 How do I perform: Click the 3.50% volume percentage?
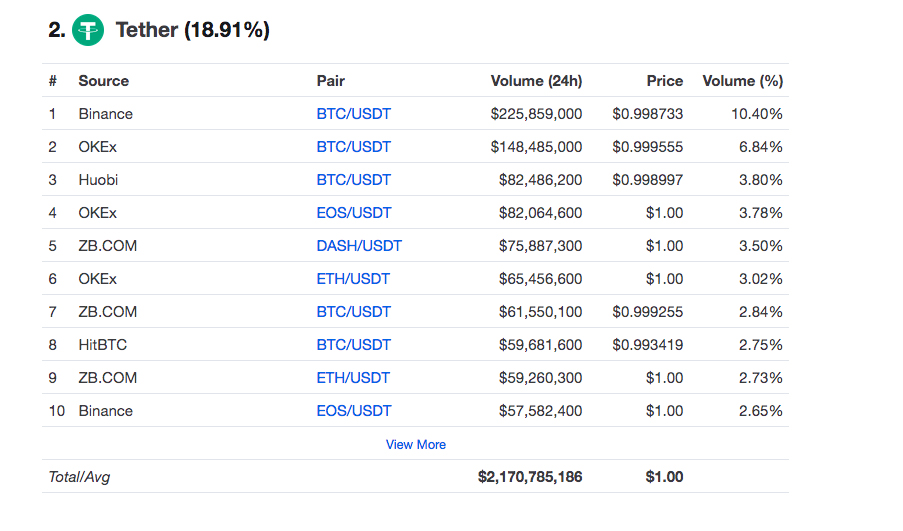(x=761, y=246)
